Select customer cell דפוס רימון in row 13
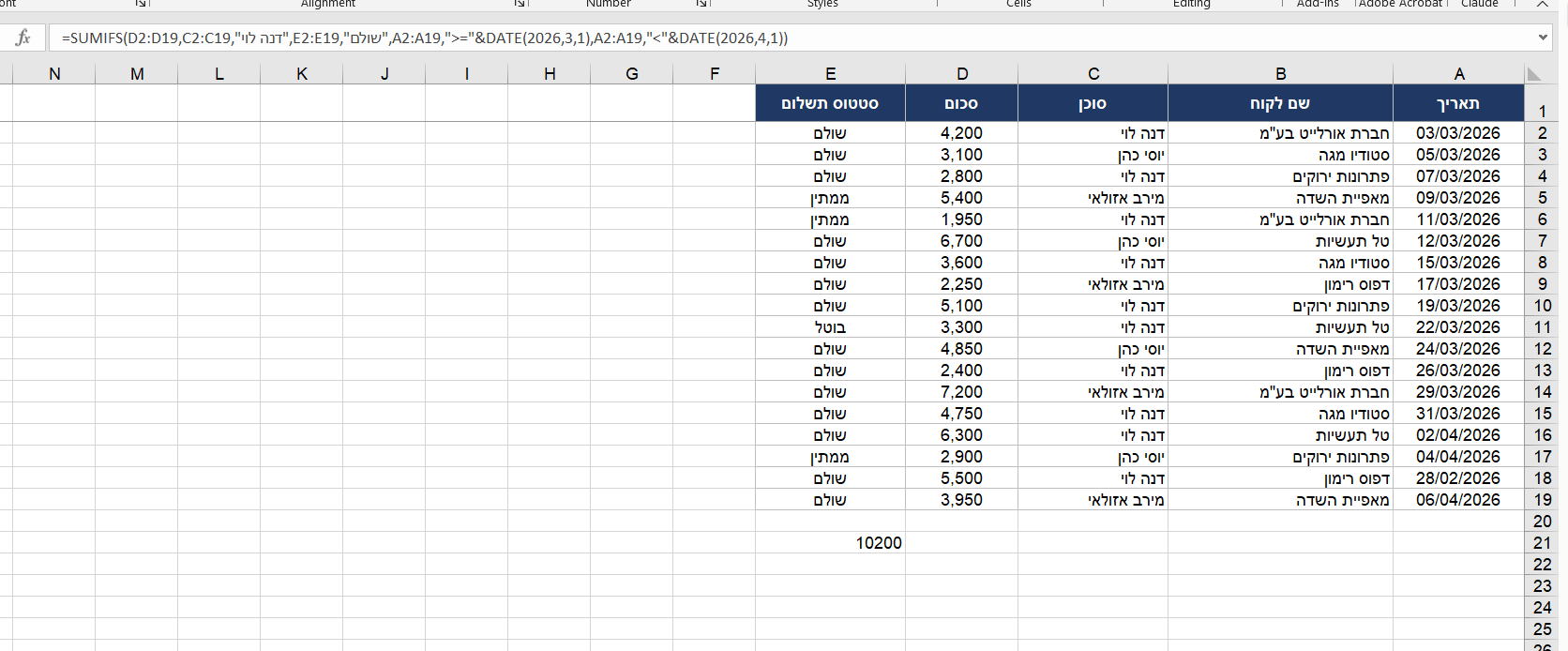Image resolution: width=1568 pixels, height=651 pixels. click(x=1281, y=371)
